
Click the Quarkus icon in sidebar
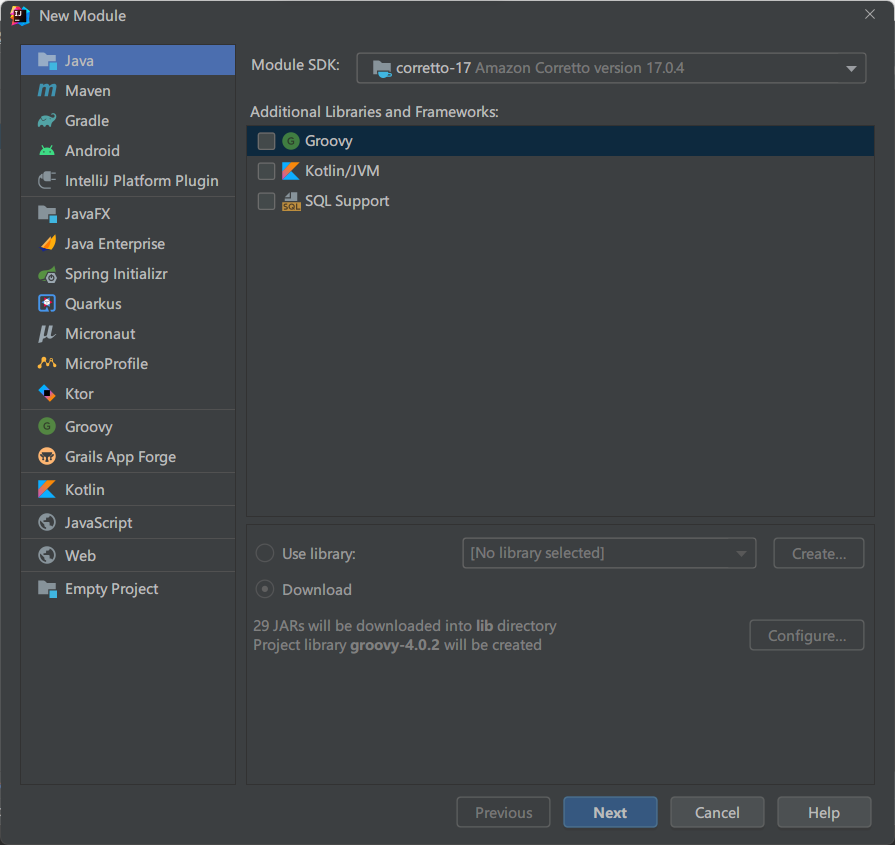pos(47,304)
